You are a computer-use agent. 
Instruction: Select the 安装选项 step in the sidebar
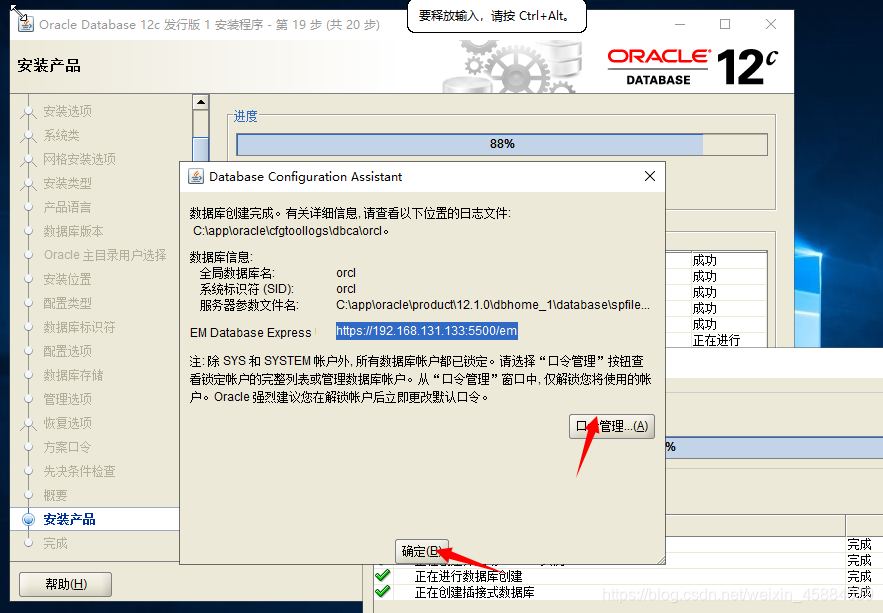(68, 111)
